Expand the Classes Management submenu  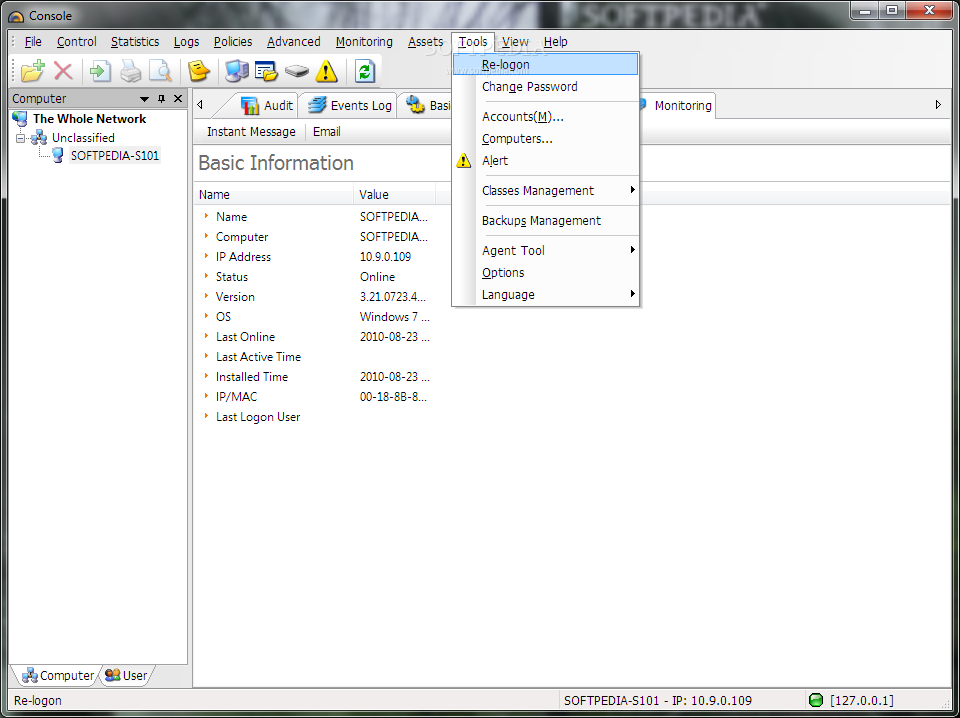tap(546, 190)
